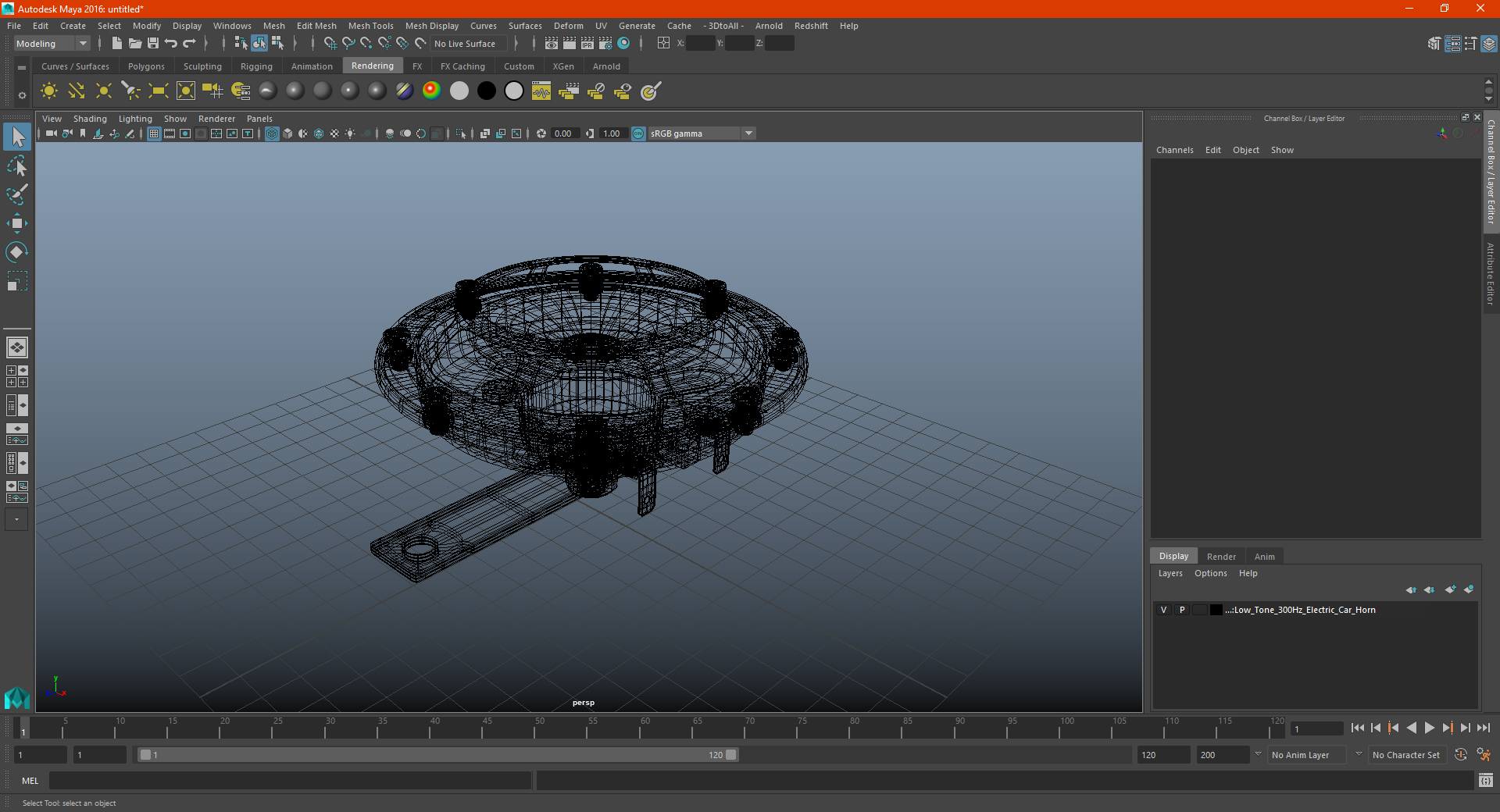Open Channel Box / Layer Editor side tab

(x=1491, y=172)
